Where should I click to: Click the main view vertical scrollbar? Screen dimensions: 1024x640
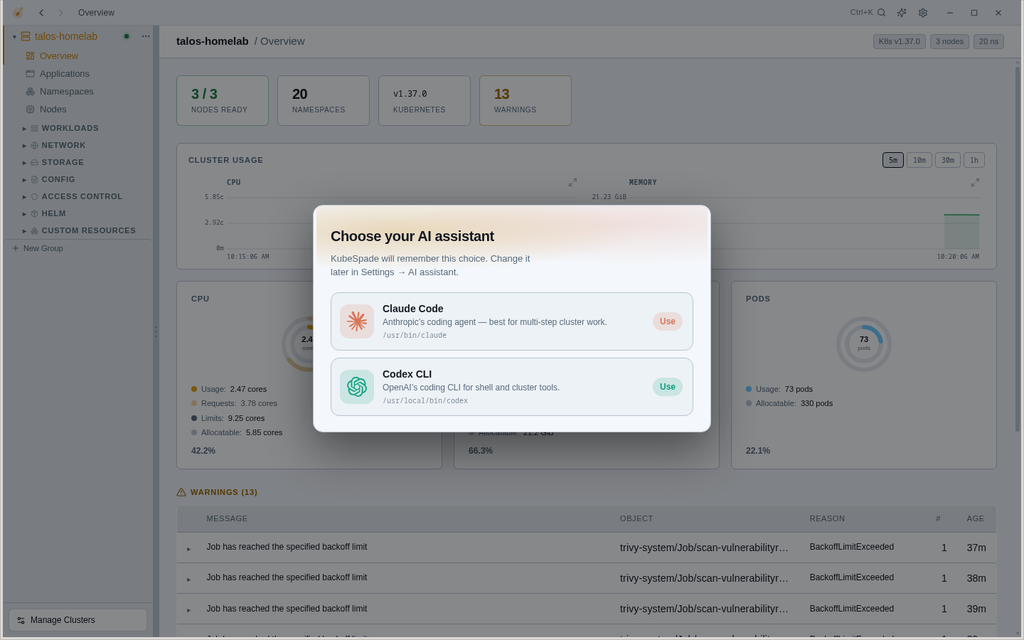[x=1017, y=248]
